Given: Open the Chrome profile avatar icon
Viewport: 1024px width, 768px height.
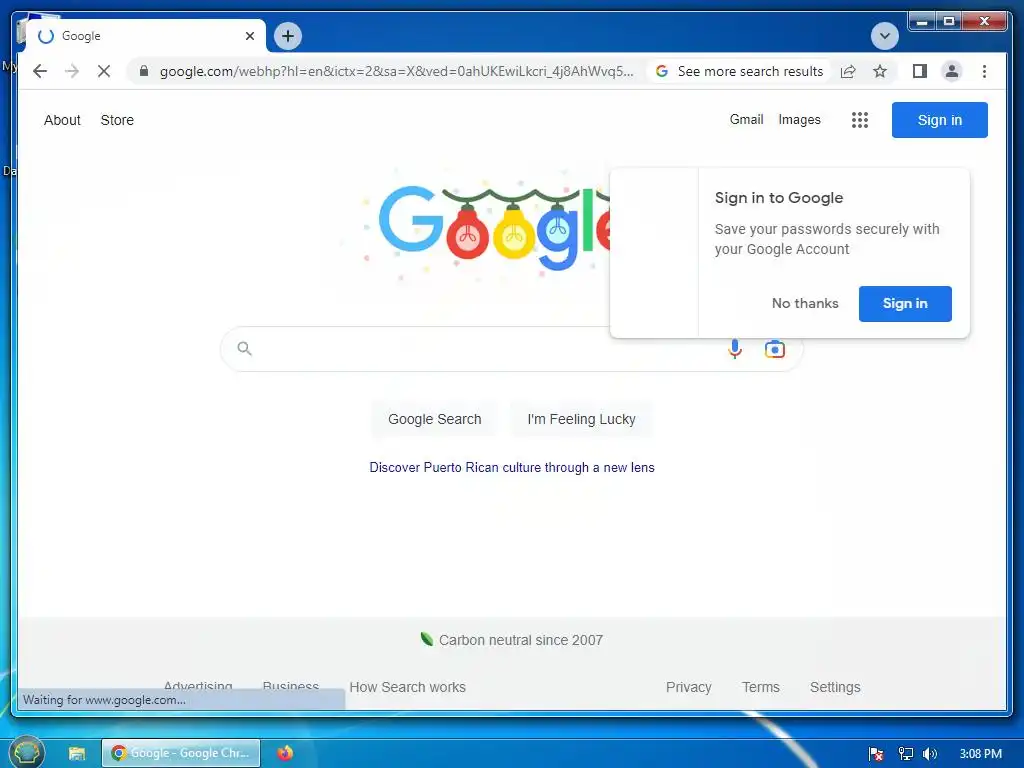Looking at the screenshot, I should tap(952, 71).
